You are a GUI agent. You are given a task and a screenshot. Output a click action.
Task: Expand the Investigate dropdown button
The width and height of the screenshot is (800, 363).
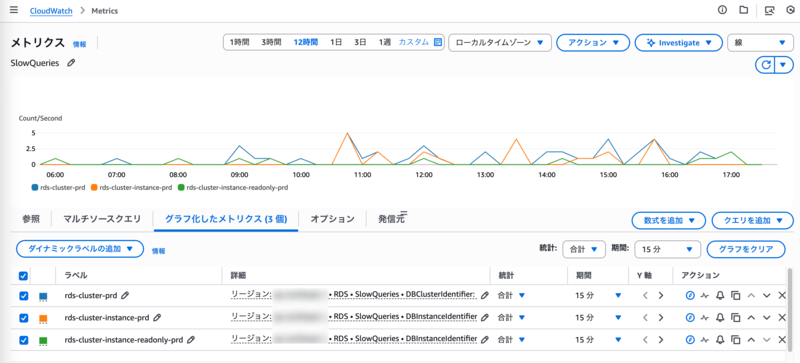coord(679,43)
